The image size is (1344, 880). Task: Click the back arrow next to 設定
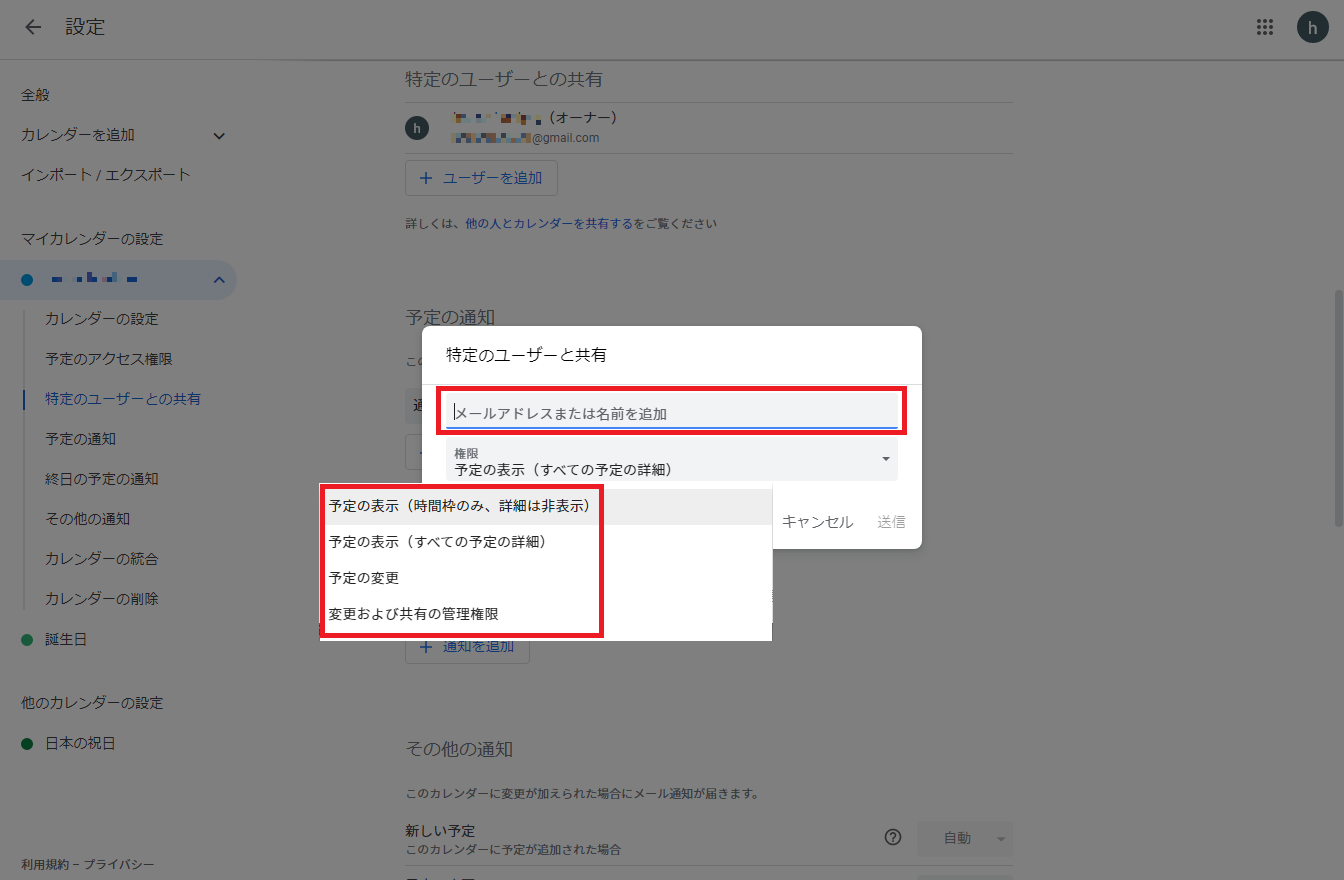[x=33, y=27]
